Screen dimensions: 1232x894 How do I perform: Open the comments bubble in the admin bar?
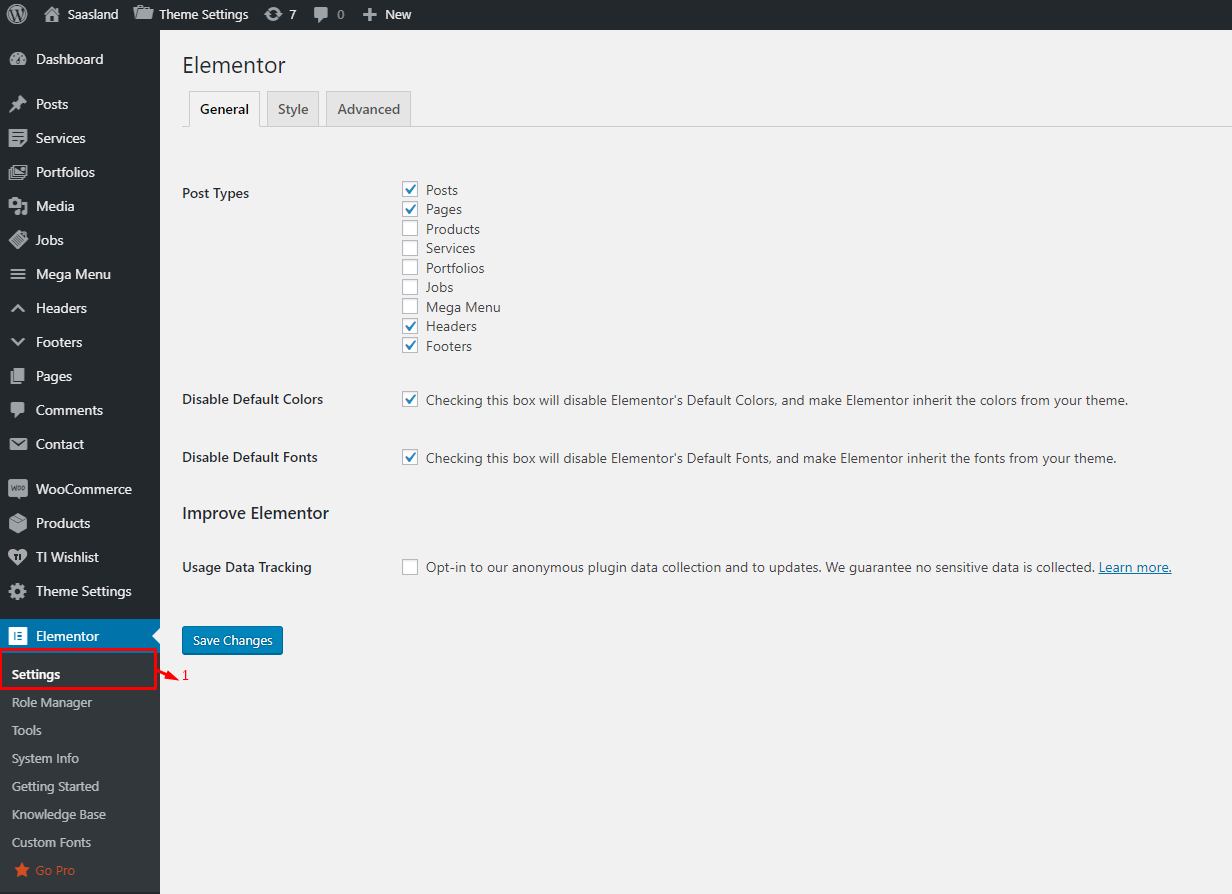(318, 14)
